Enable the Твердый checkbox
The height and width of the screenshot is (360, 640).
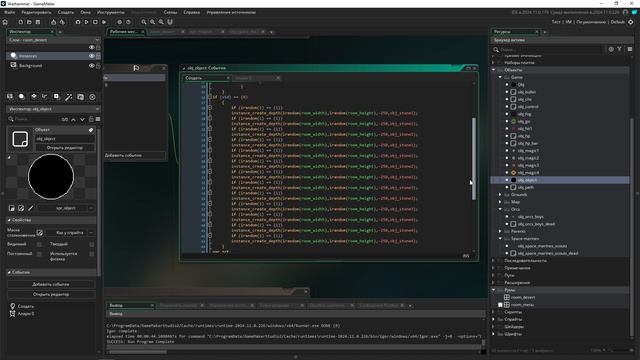[x=92, y=244]
